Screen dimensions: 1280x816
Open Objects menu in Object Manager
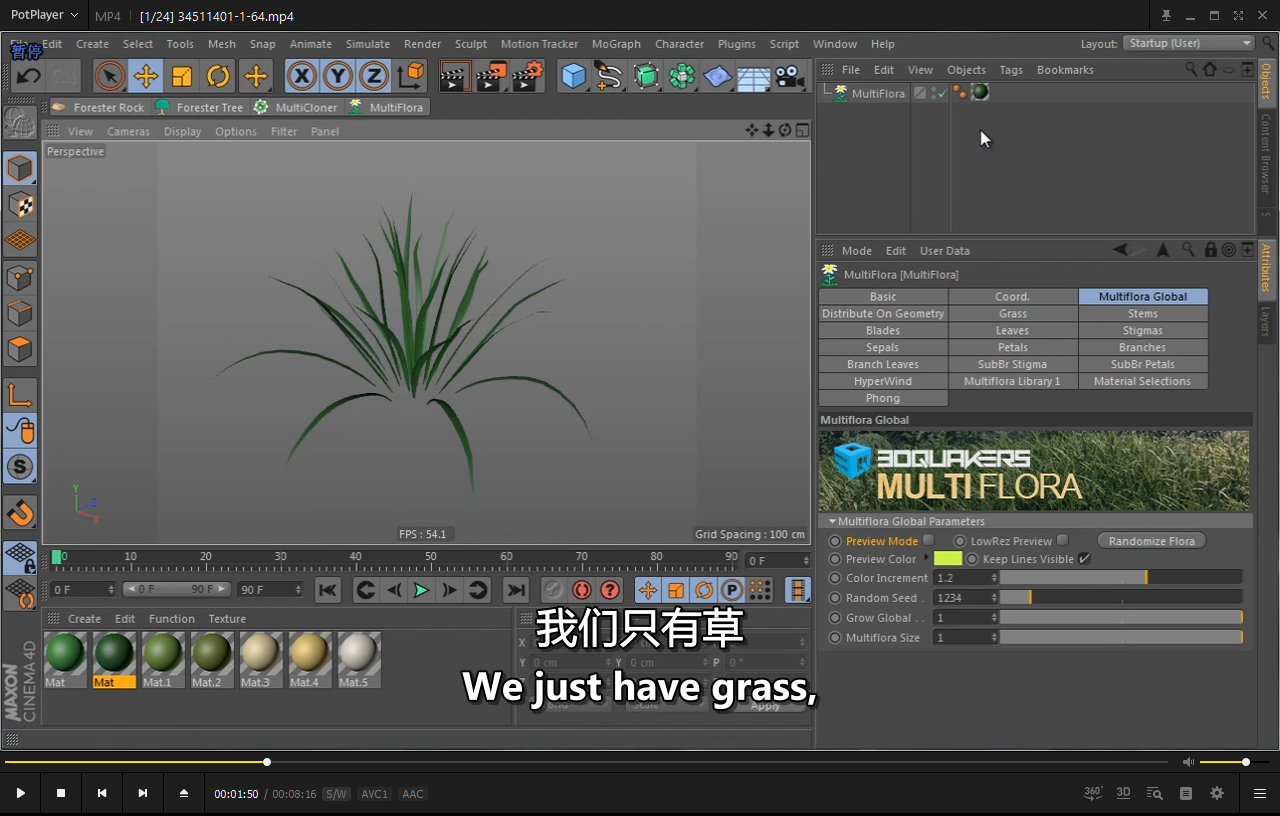[966, 70]
